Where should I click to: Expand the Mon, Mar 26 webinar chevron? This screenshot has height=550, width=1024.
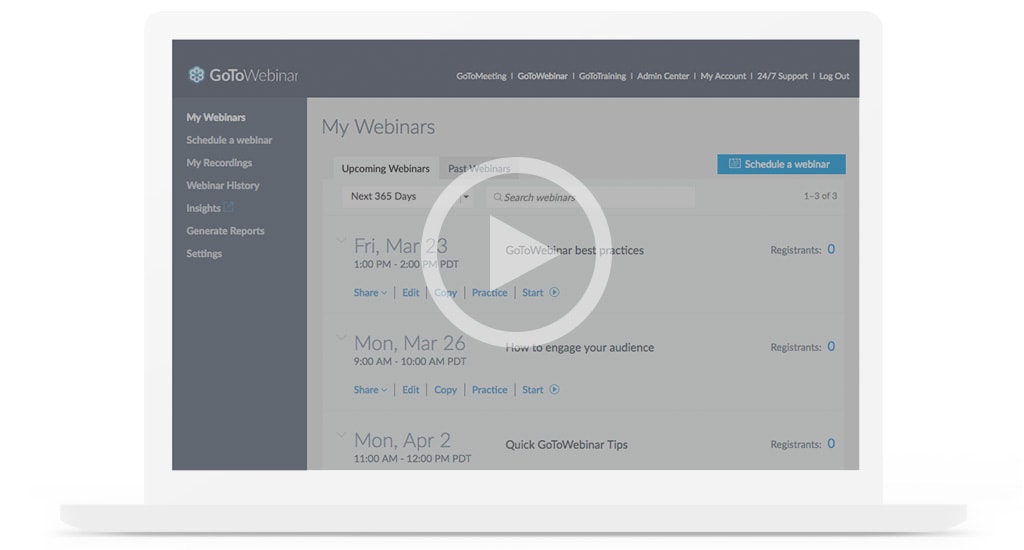(341, 338)
